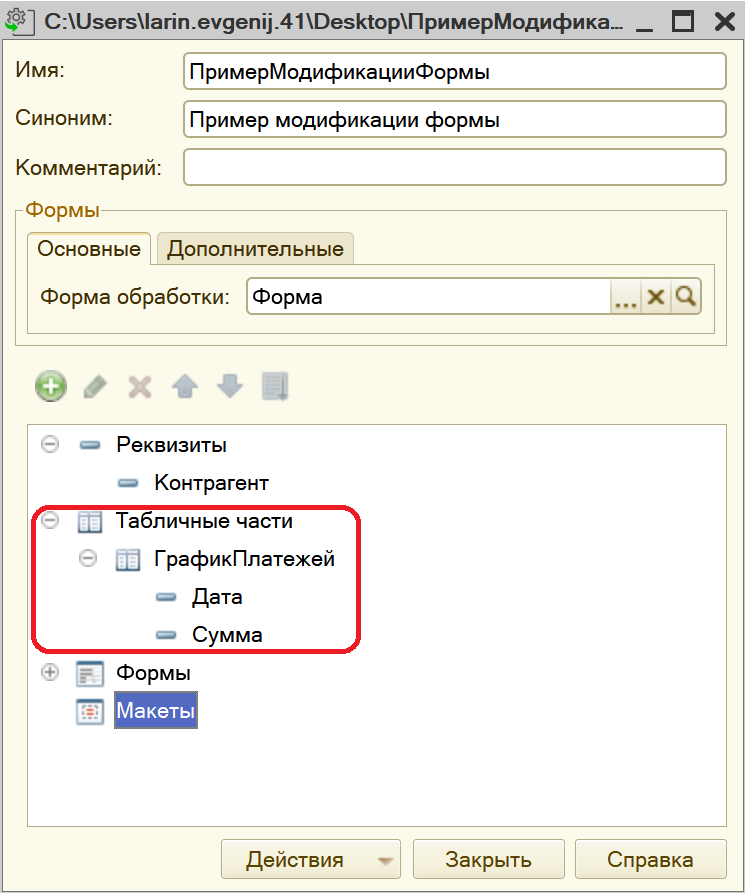This screenshot has height=893, width=745.
Task: Click the Табличные части table icon
Action: pyautogui.click(x=90, y=522)
